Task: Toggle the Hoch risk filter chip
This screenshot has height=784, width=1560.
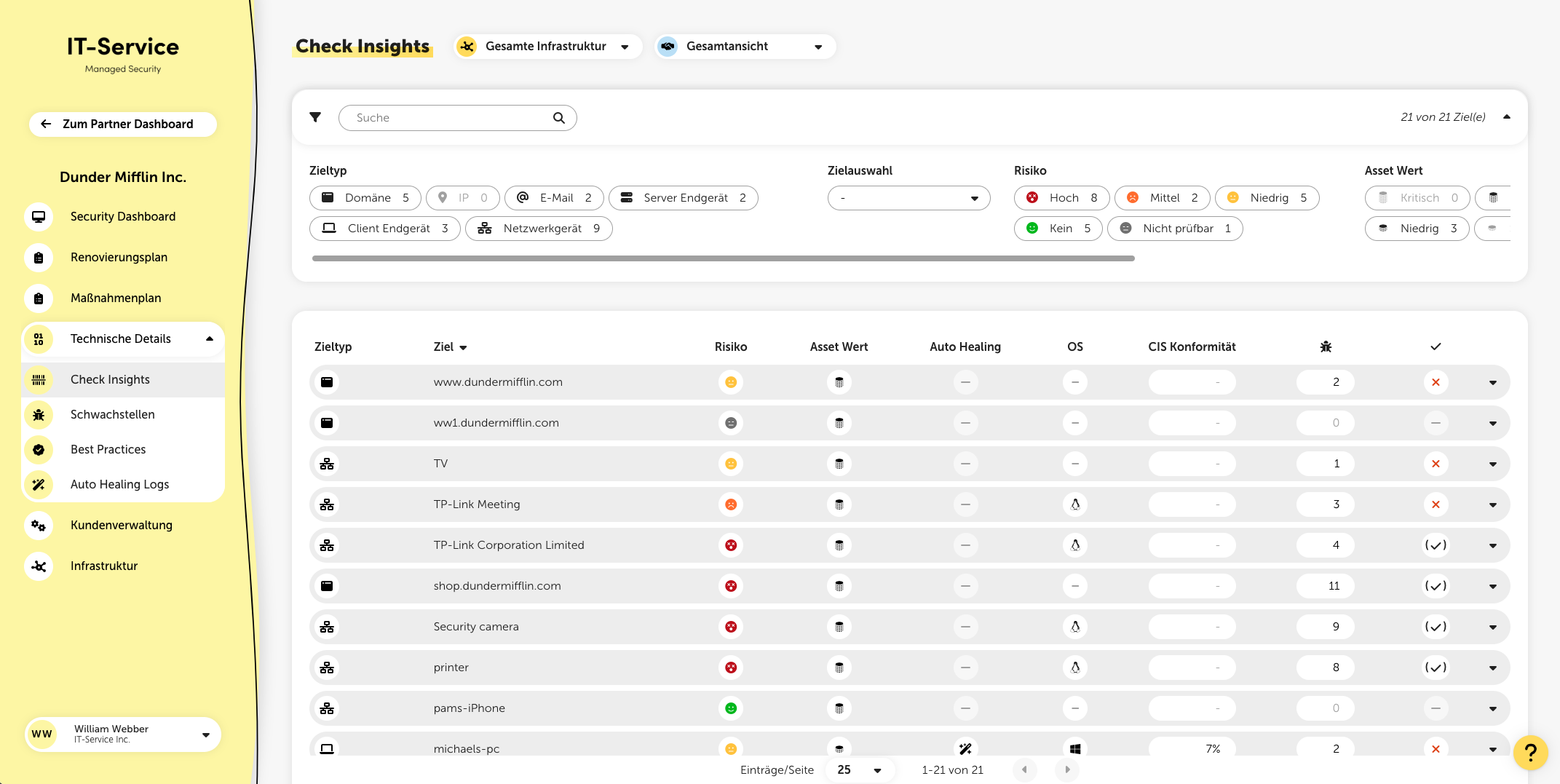Action: pyautogui.click(x=1061, y=198)
